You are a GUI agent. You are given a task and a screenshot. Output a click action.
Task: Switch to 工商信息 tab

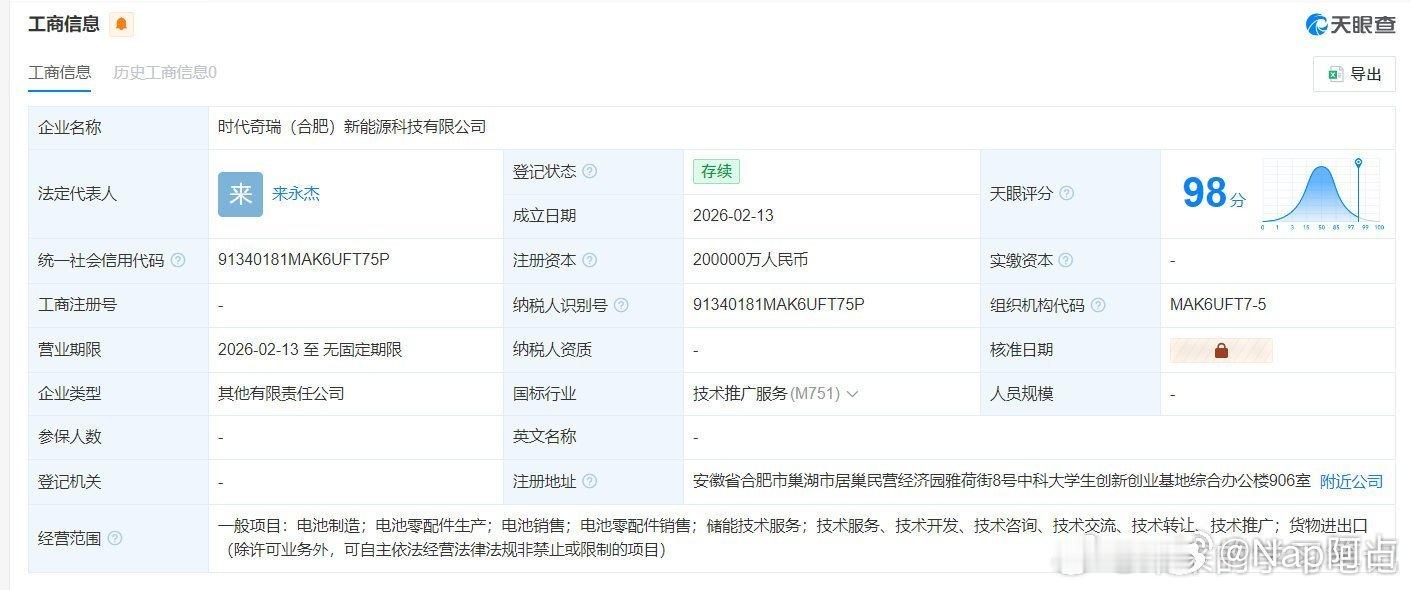pyautogui.click(x=59, y=72)
